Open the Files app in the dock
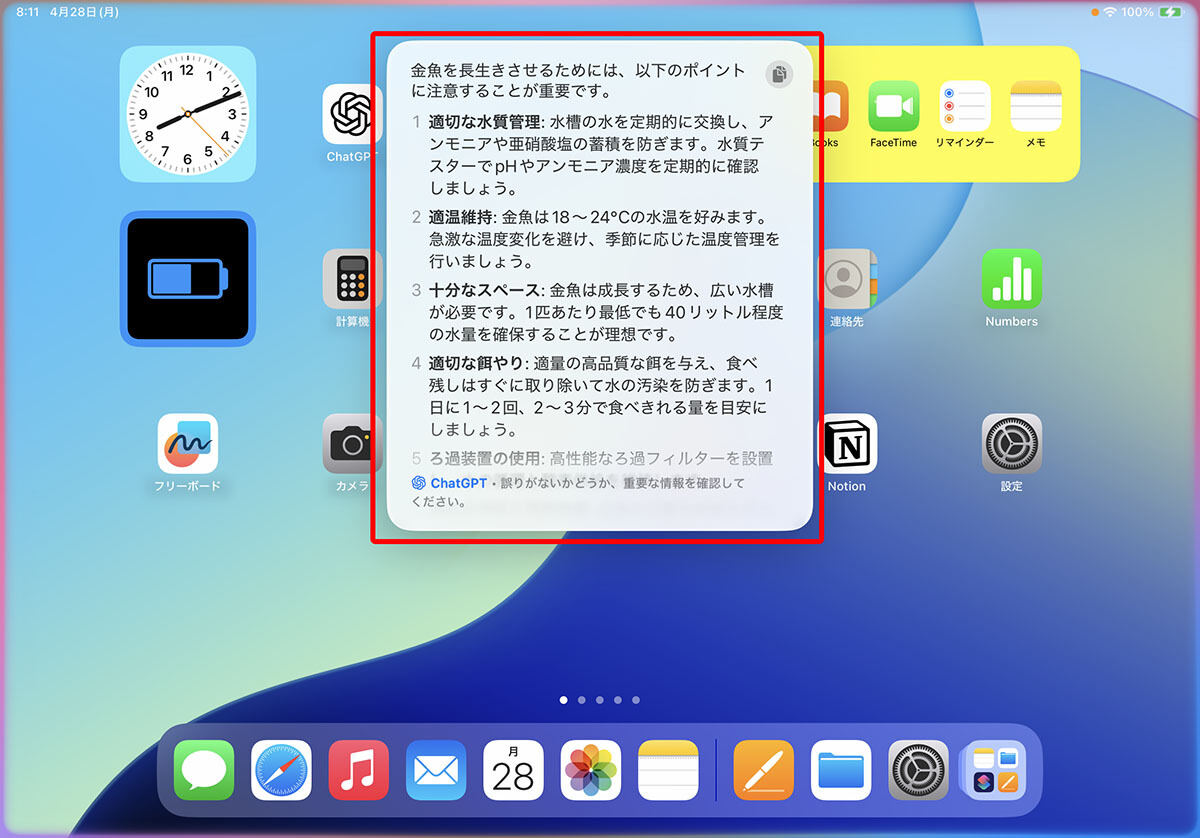This screenshot has width=1200, height=838. tap(841, 770)
